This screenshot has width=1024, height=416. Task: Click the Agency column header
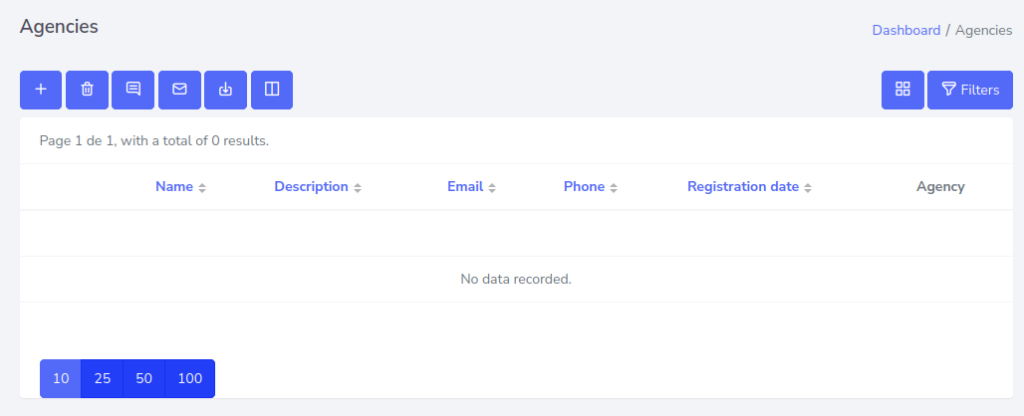point(940,187)
